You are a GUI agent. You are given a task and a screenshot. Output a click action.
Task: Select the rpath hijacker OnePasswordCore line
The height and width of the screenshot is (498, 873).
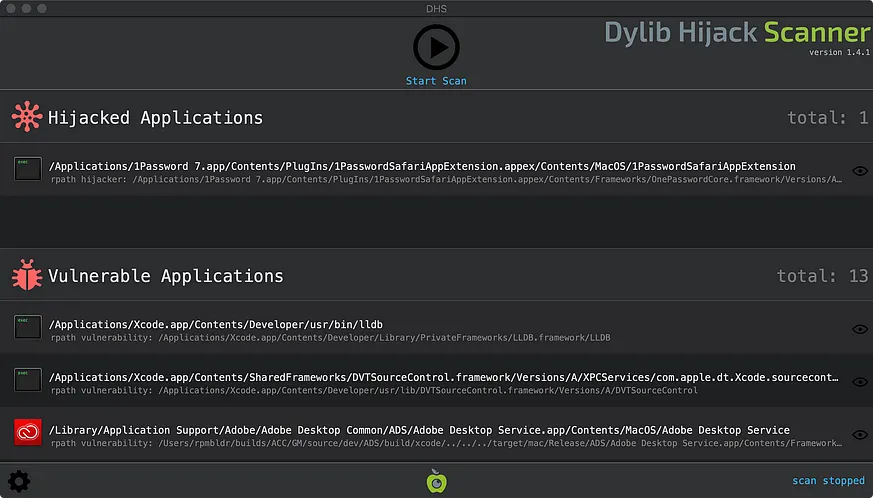click(446, 179)
